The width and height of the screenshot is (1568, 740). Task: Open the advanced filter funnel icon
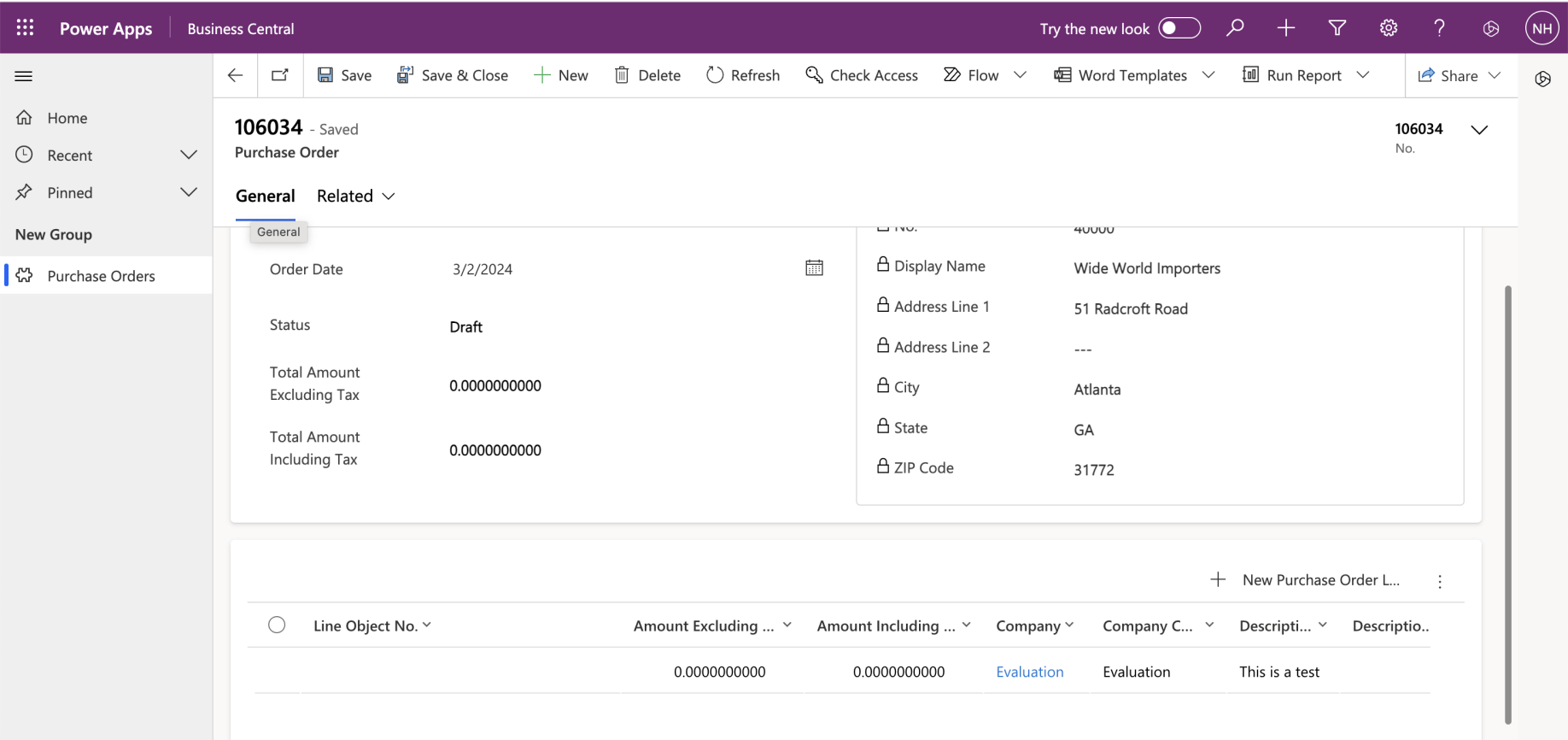1337,28
